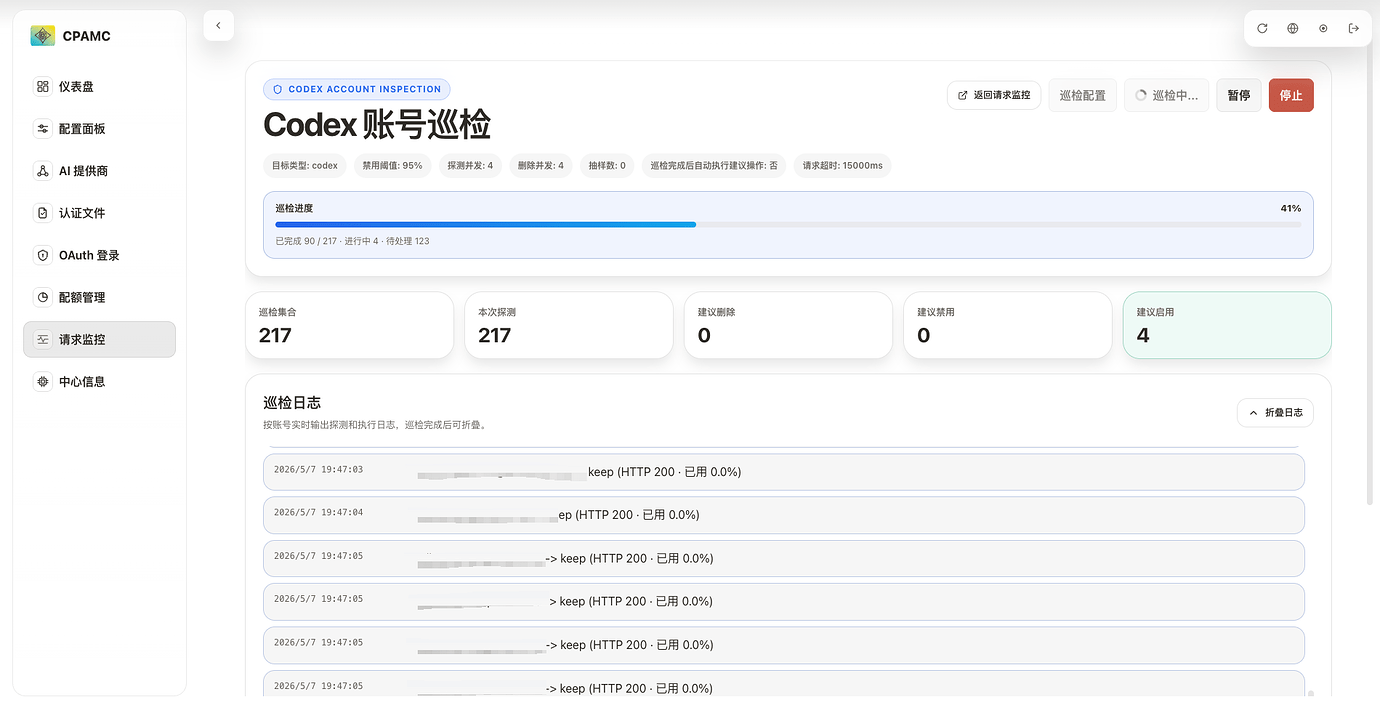
Task: Click the log entry at 19:47:04
Action: point(784,515)
